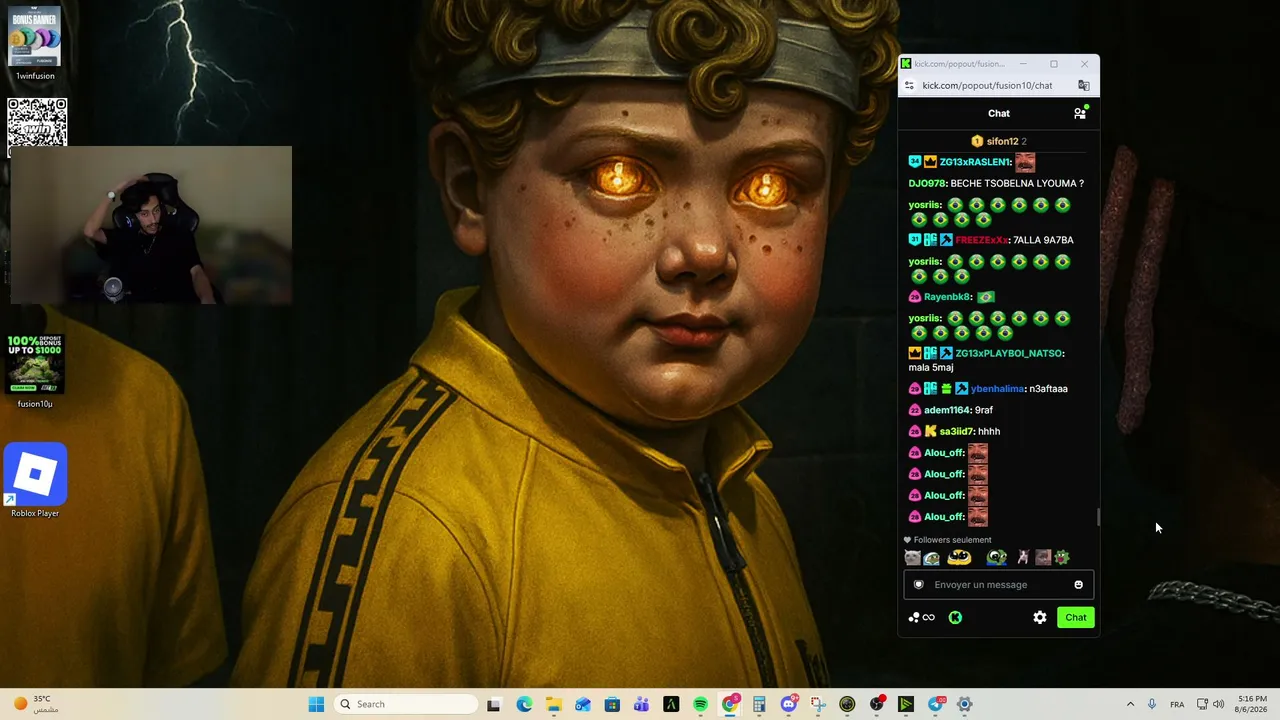Click the translate page icon in address bar

(1083, 85)
